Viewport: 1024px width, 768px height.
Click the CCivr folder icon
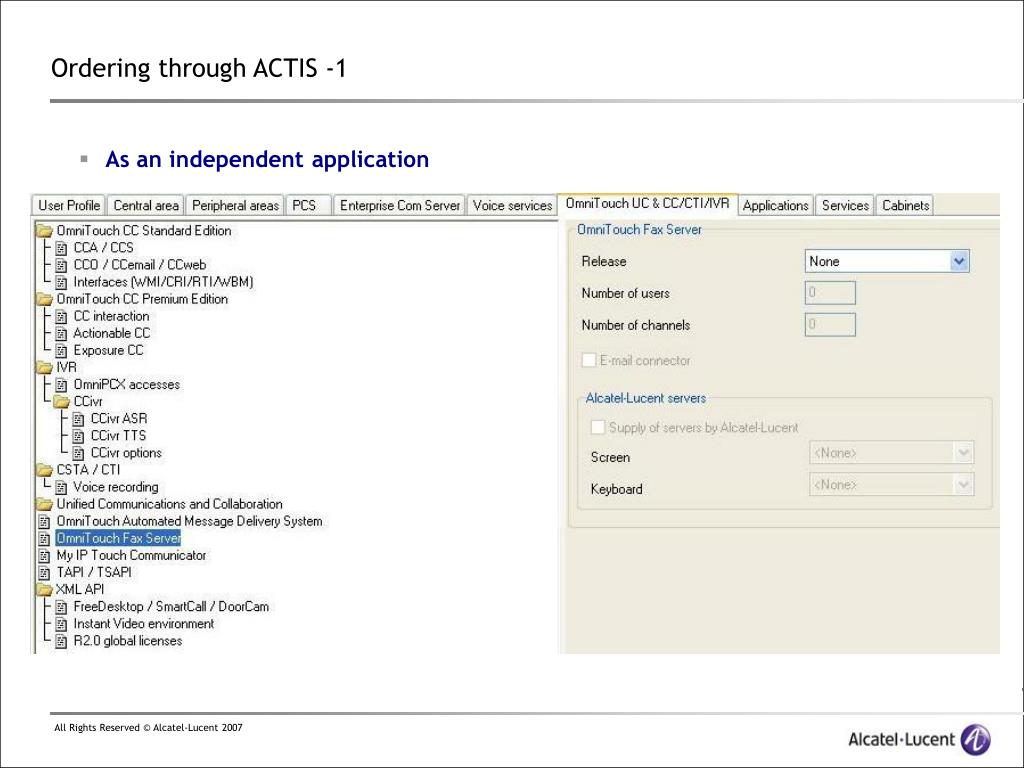[x=61, y=402]
